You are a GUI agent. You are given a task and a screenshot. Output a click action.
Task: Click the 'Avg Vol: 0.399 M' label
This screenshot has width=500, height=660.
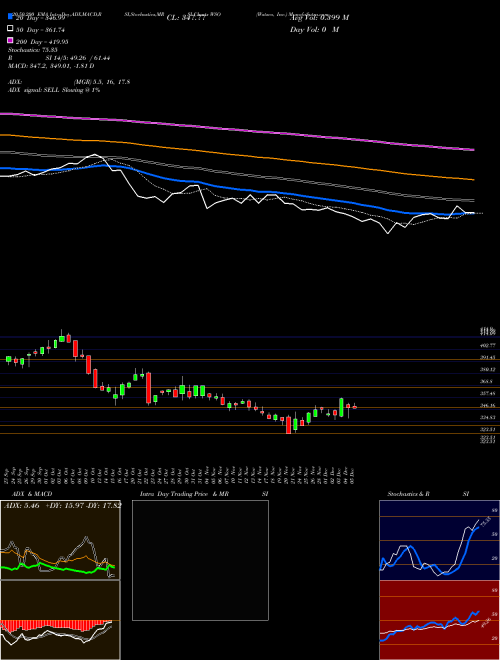point(319,17)
